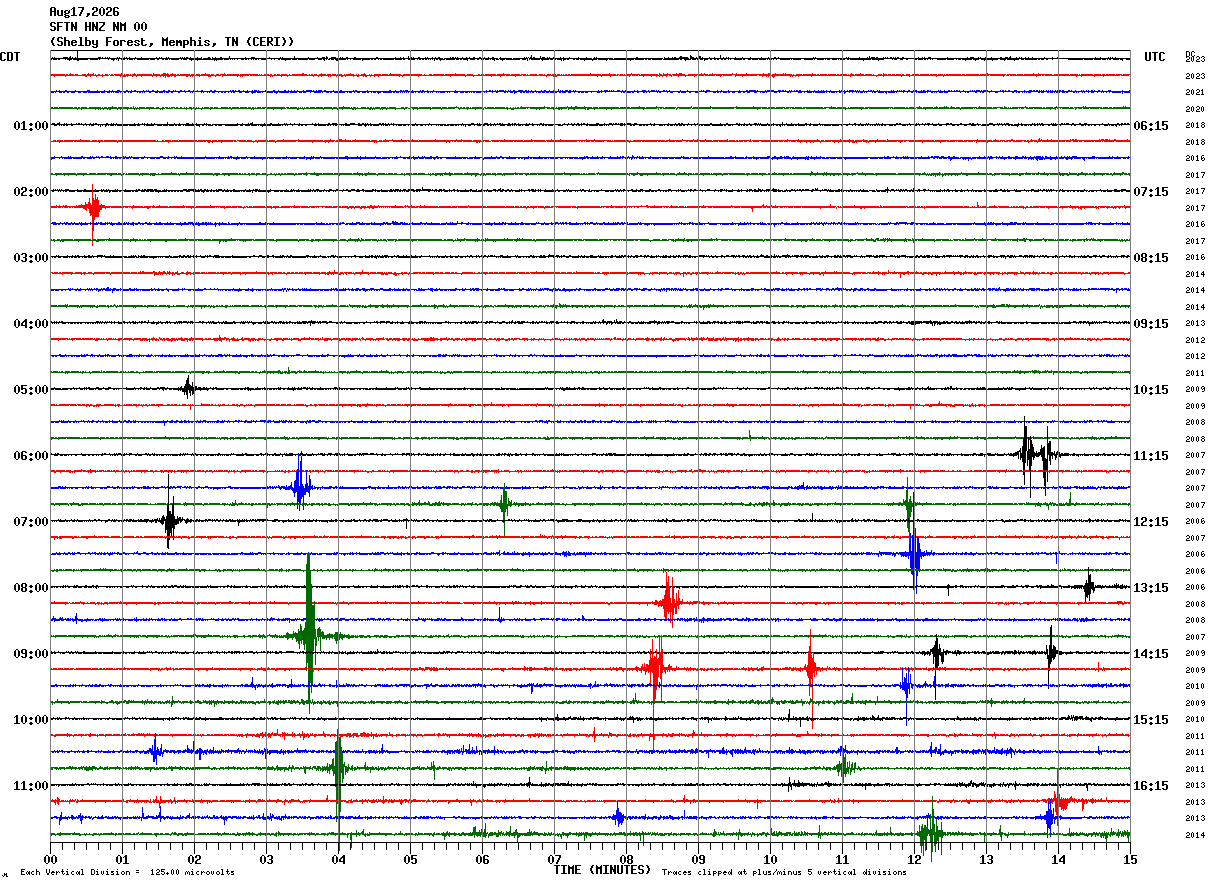This screenshot has width=1210, height=886.
Task: Select the vertical division microvolts note
Action: pyautogui.click(x=127, y=873)
